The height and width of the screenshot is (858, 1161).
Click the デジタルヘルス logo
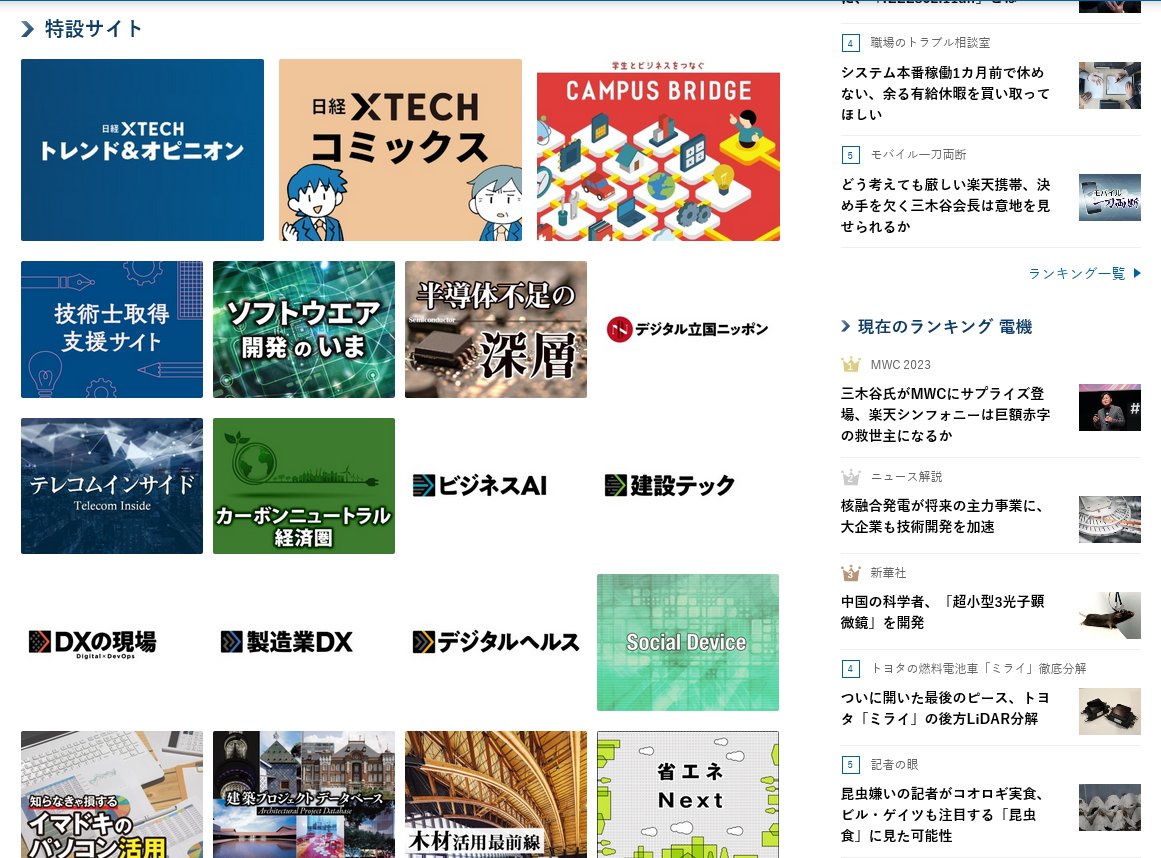point(496,642)
